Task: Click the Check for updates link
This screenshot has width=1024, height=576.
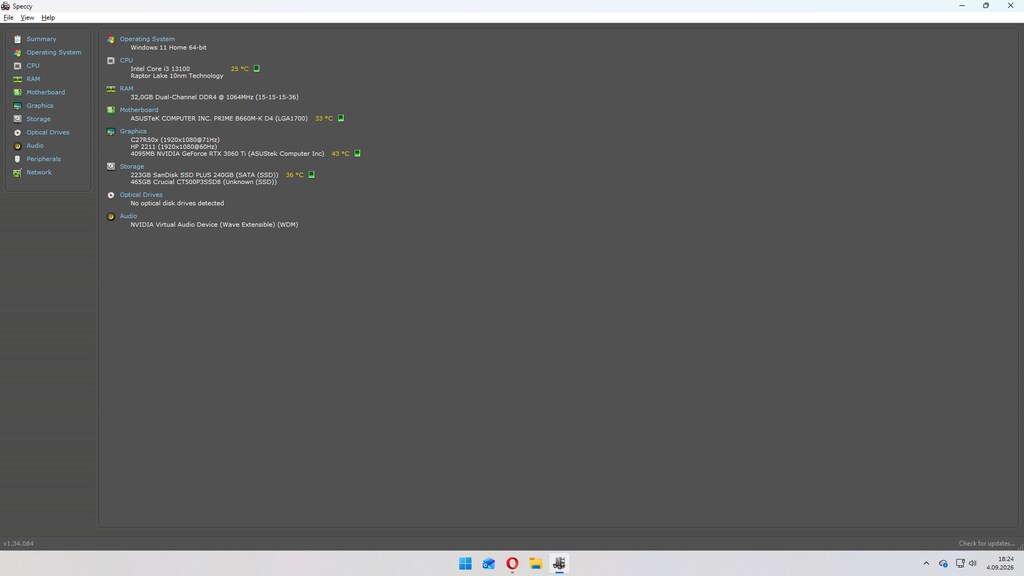Action: click(x=986, y=543)
